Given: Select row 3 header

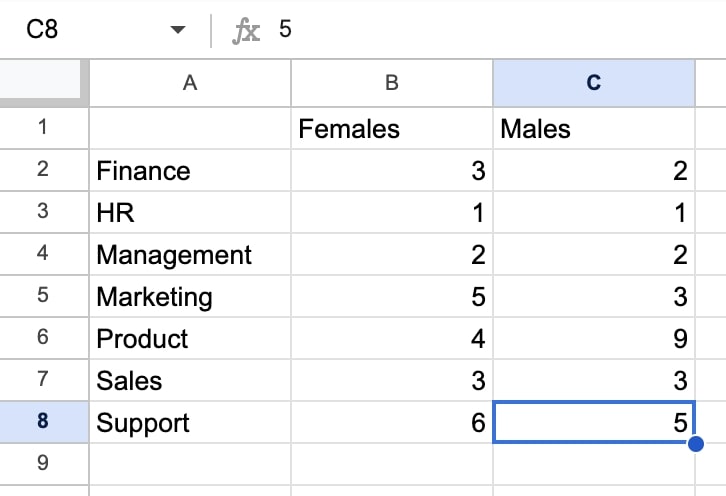Looking at the screenshot, I should click(43, 212).
